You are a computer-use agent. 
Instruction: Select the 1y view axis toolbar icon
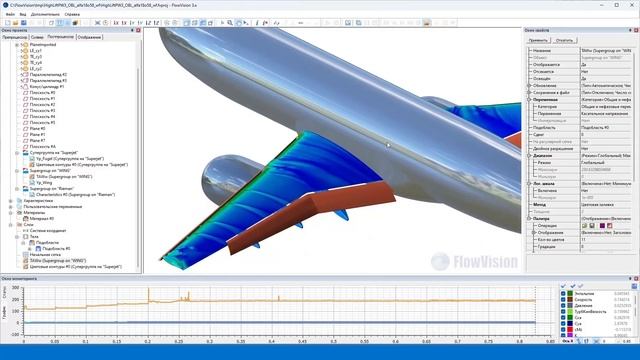click(x=132, y=23)
